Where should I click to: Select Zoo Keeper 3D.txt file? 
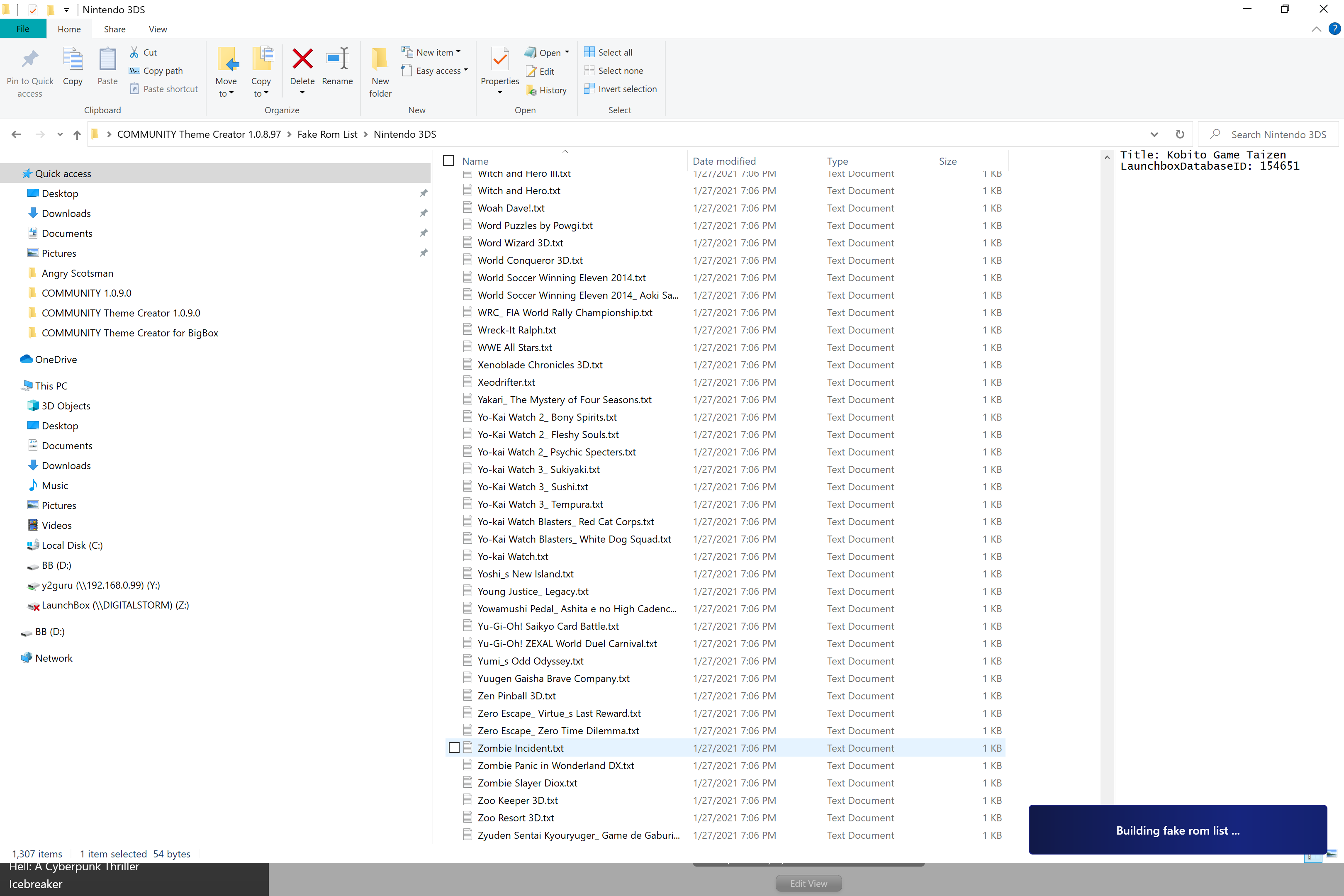[517, 800]
